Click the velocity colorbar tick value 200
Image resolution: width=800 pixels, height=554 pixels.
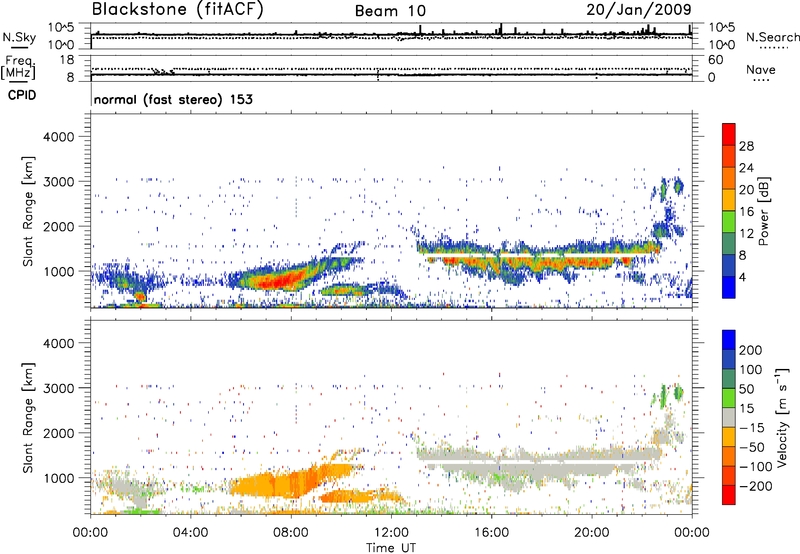click(x=751, y=350)
